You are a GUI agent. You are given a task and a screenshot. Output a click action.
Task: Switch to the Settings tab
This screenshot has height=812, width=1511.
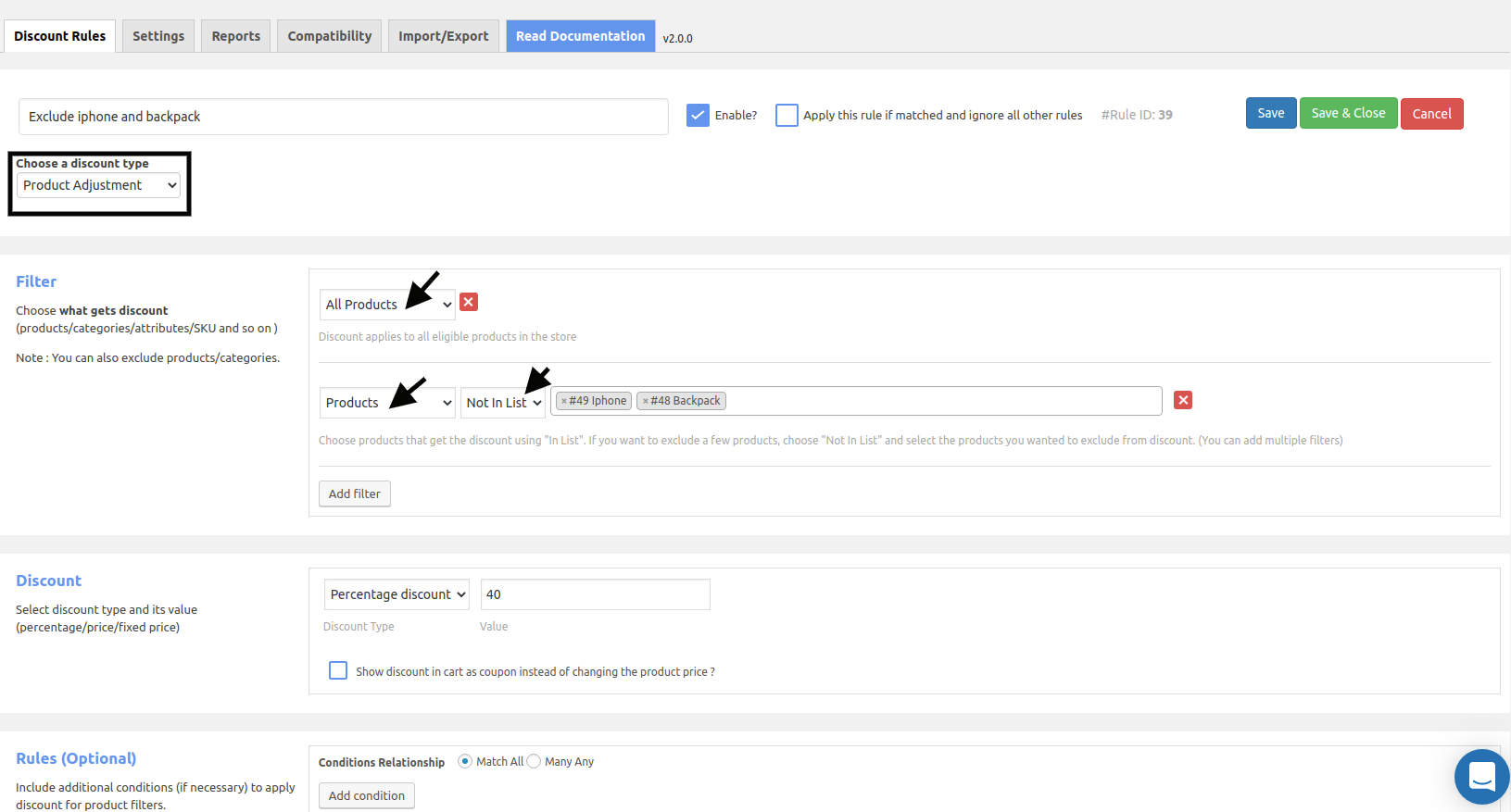[158, 36]
